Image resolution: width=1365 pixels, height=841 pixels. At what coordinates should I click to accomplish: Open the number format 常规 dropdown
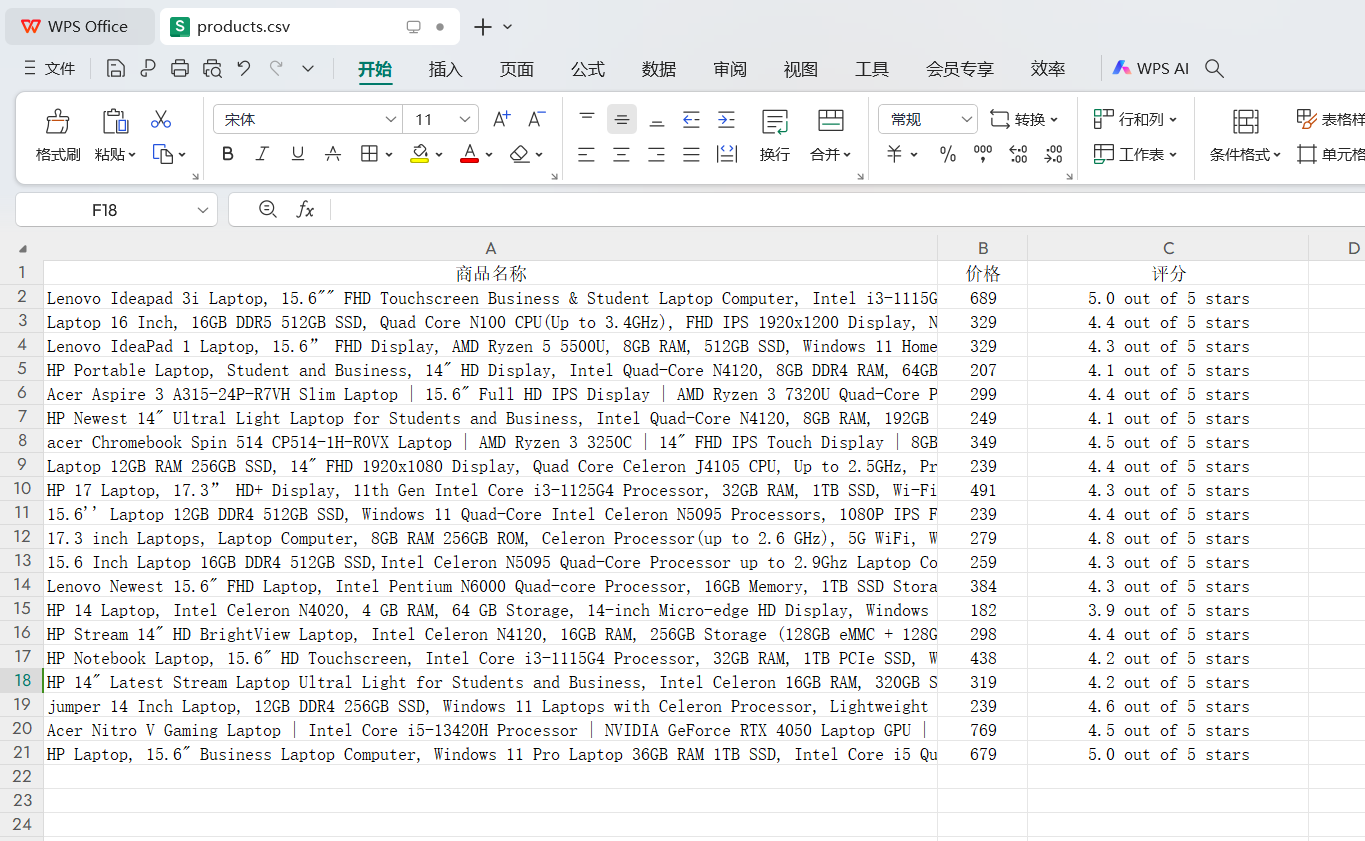pyautogui.click(x=965, y=119)
